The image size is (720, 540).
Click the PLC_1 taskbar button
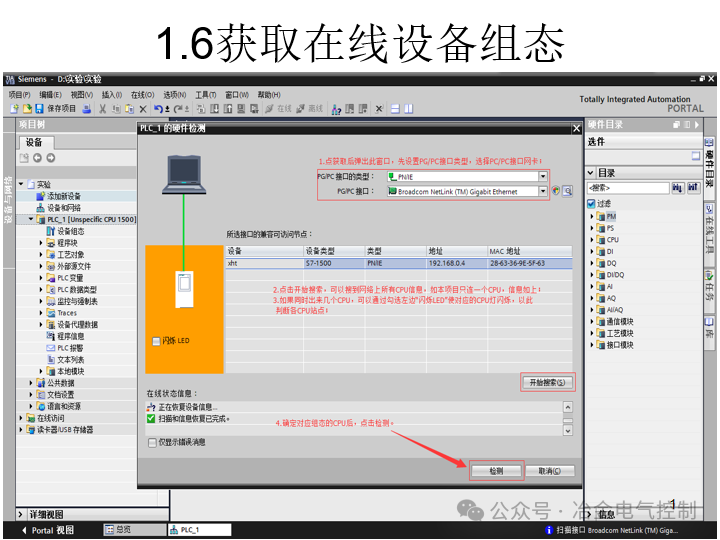pos(200,529)
